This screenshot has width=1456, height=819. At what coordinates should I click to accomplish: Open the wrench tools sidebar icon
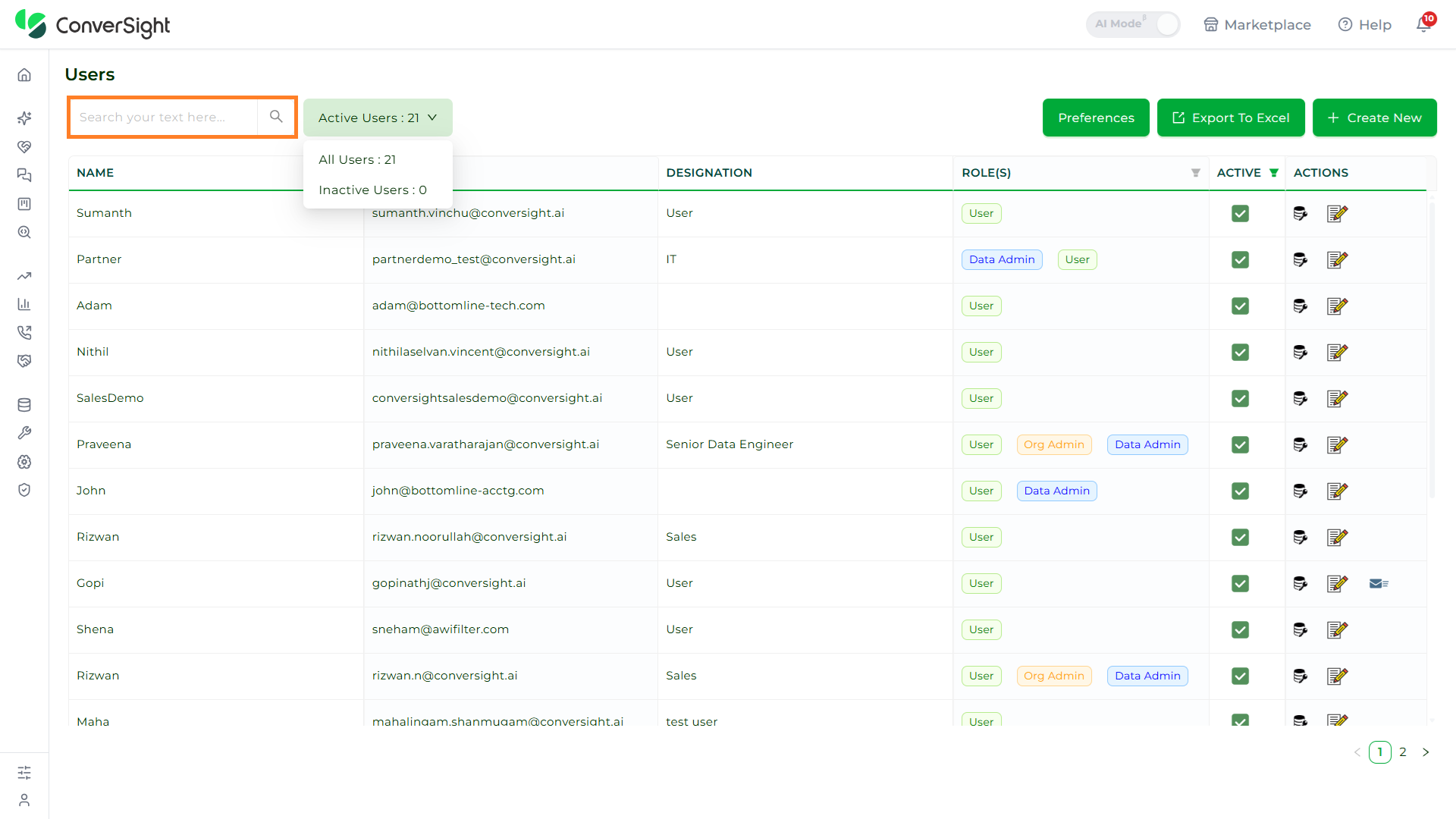tap(24, 433)
